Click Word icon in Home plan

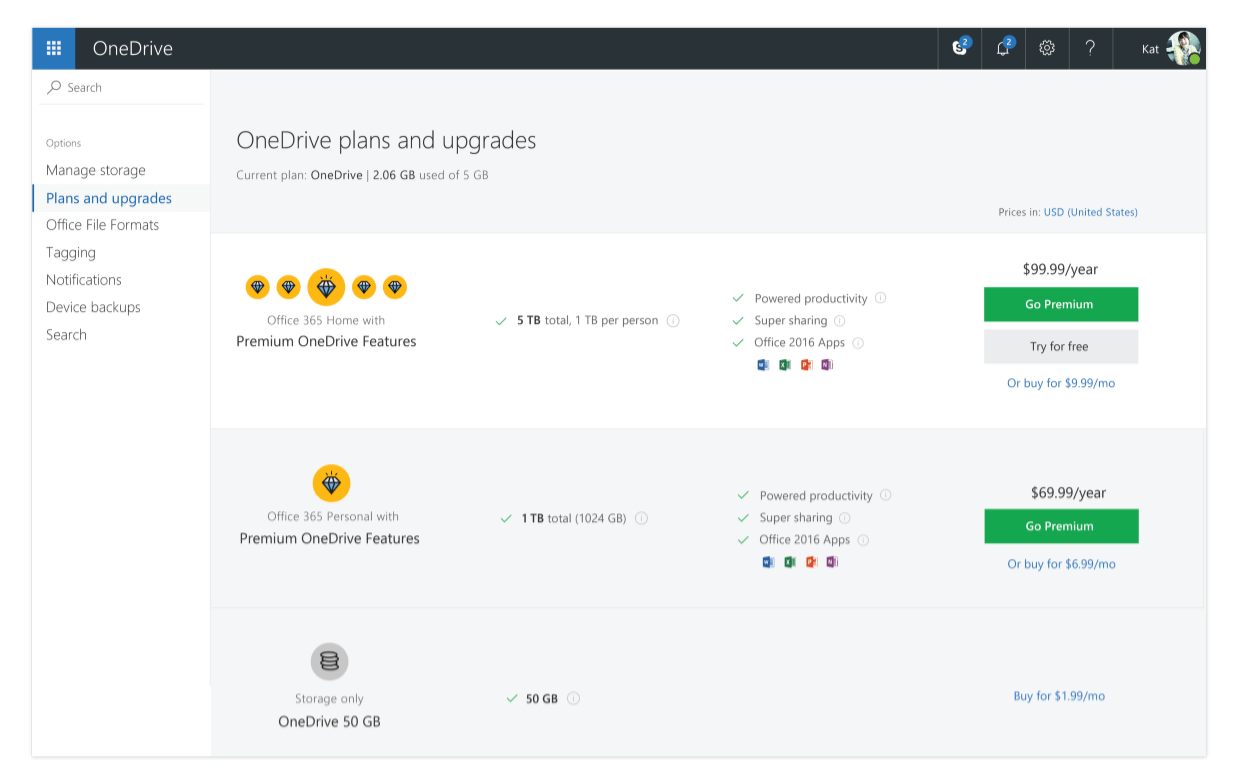[x=763, y=365]
